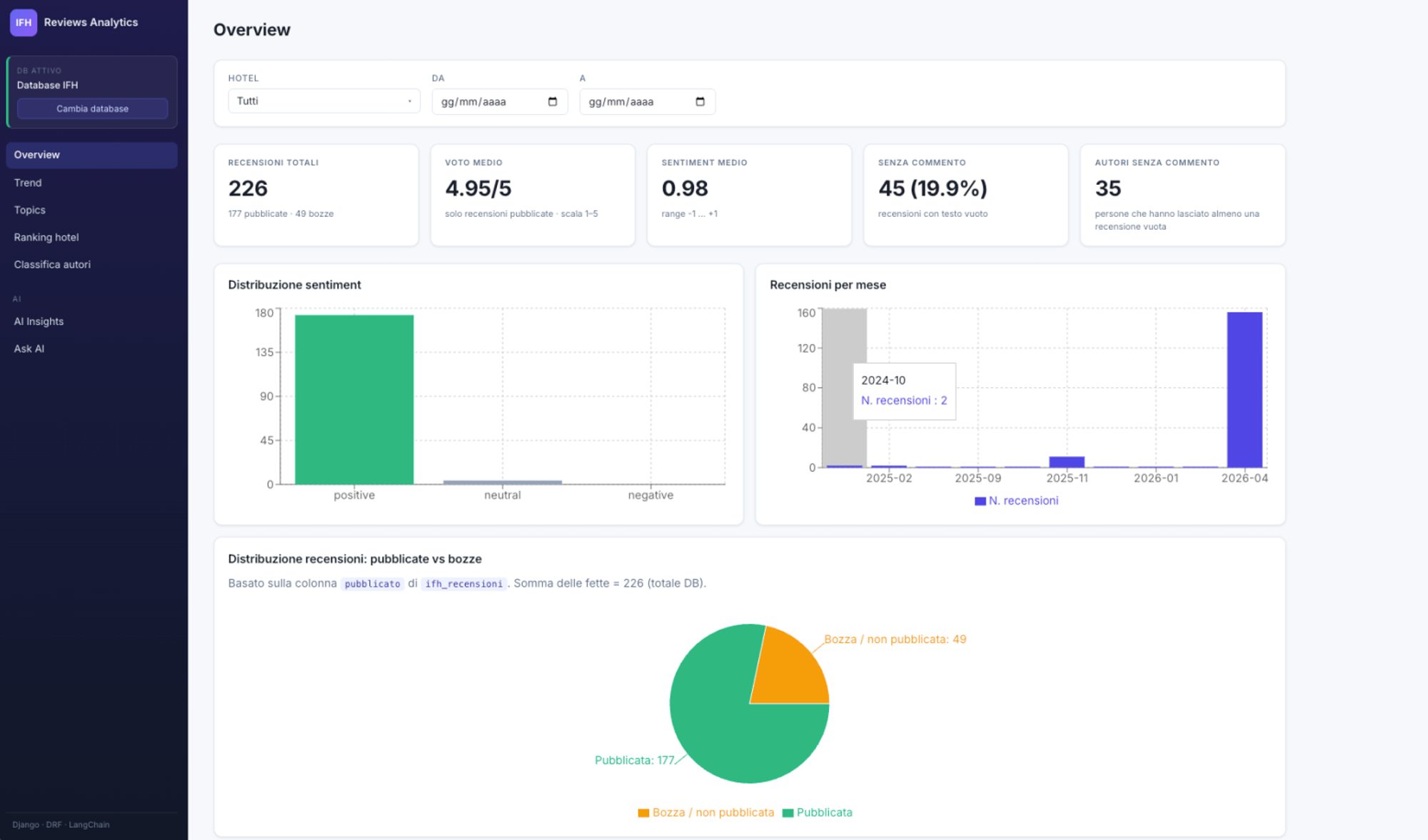Focus the A end date field
1428x840 pixels.
coord(647,101)
